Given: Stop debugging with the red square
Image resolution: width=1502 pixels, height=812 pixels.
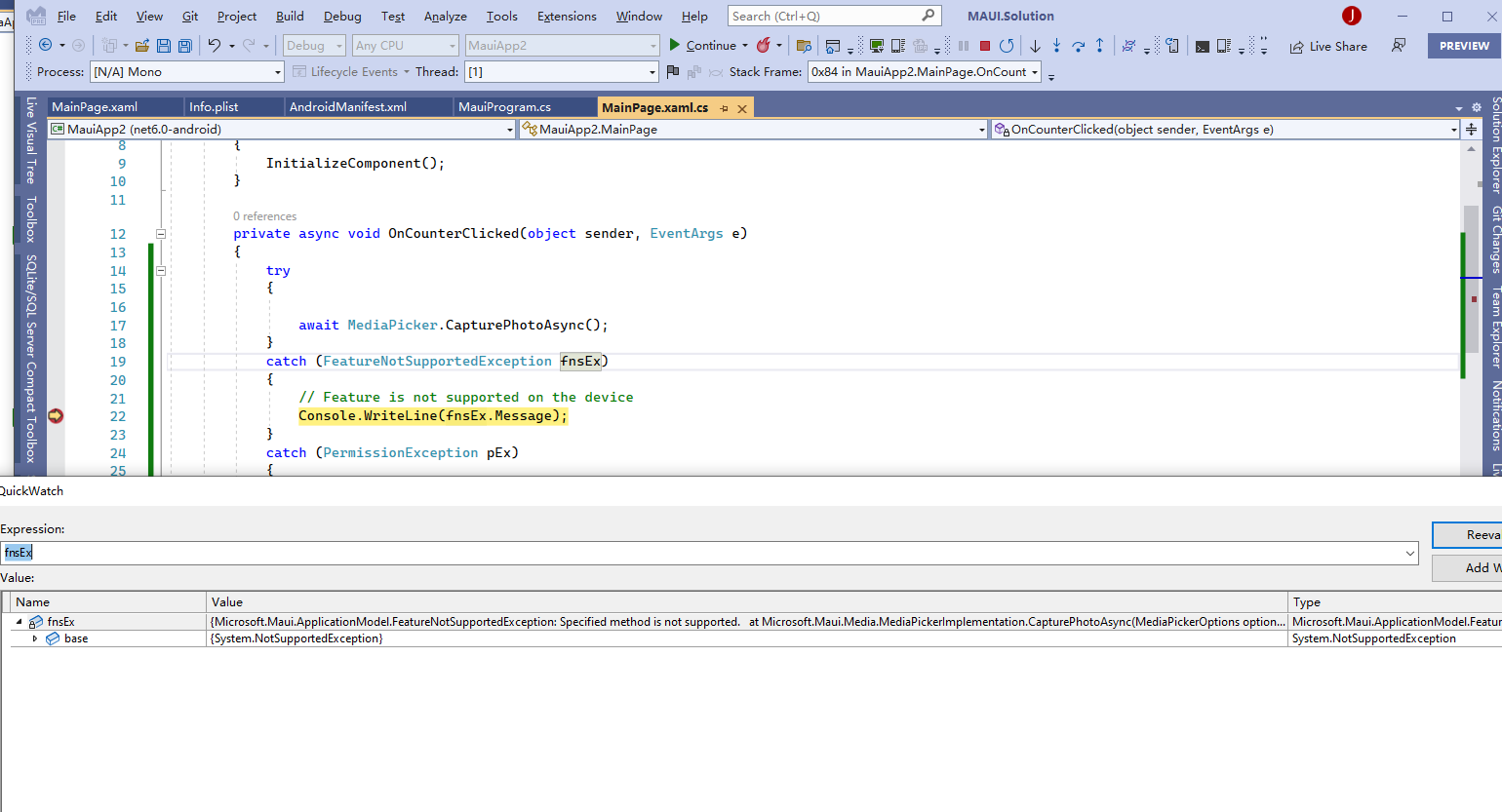Looking at the screenshot, I should point(985,46).
